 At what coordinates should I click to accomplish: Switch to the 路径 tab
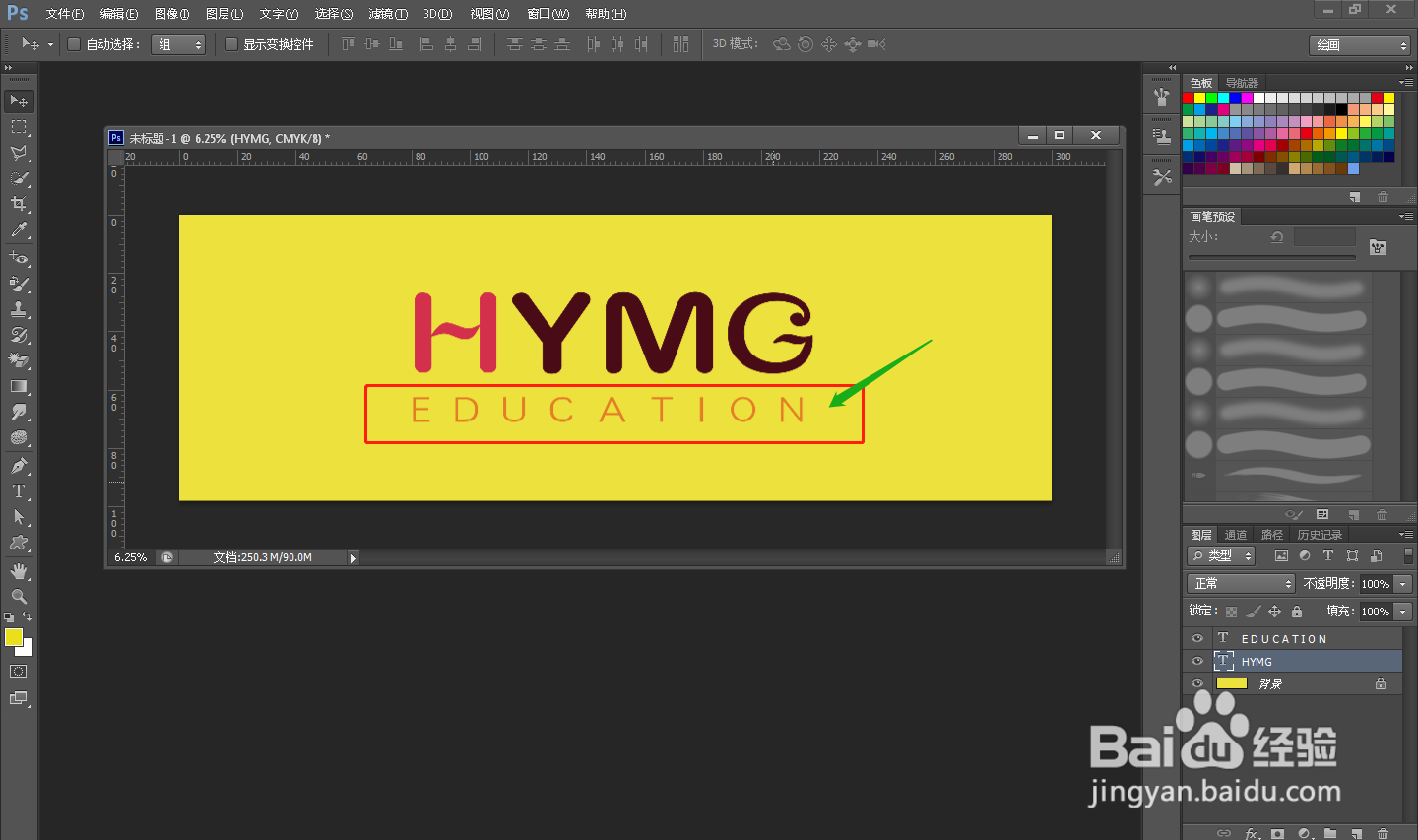(x=1272, y=535)
